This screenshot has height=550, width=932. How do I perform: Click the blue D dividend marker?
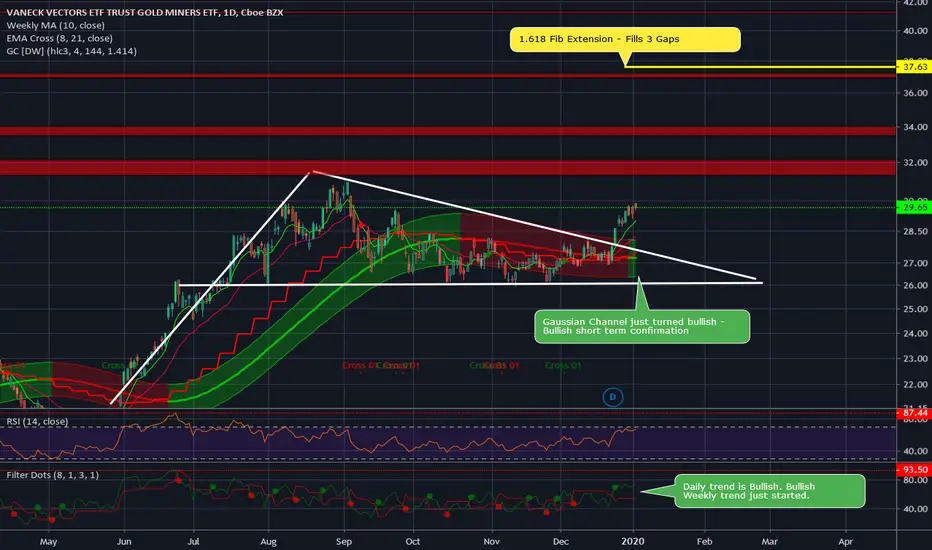click(613, 397)
